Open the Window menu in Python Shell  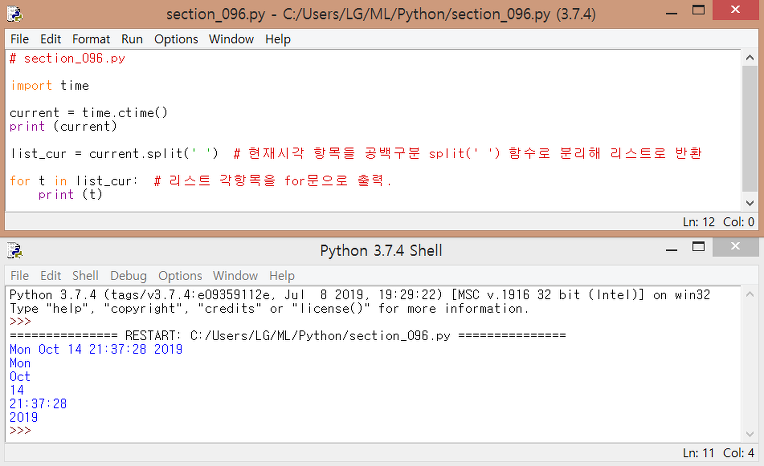235,276
